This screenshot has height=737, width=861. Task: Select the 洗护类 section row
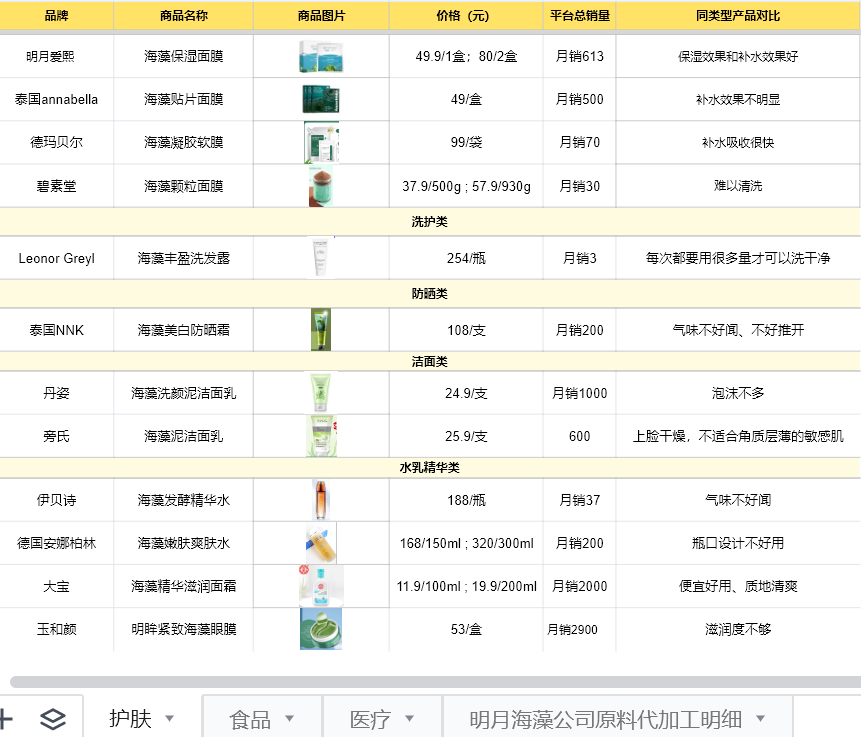pos(430,222)
